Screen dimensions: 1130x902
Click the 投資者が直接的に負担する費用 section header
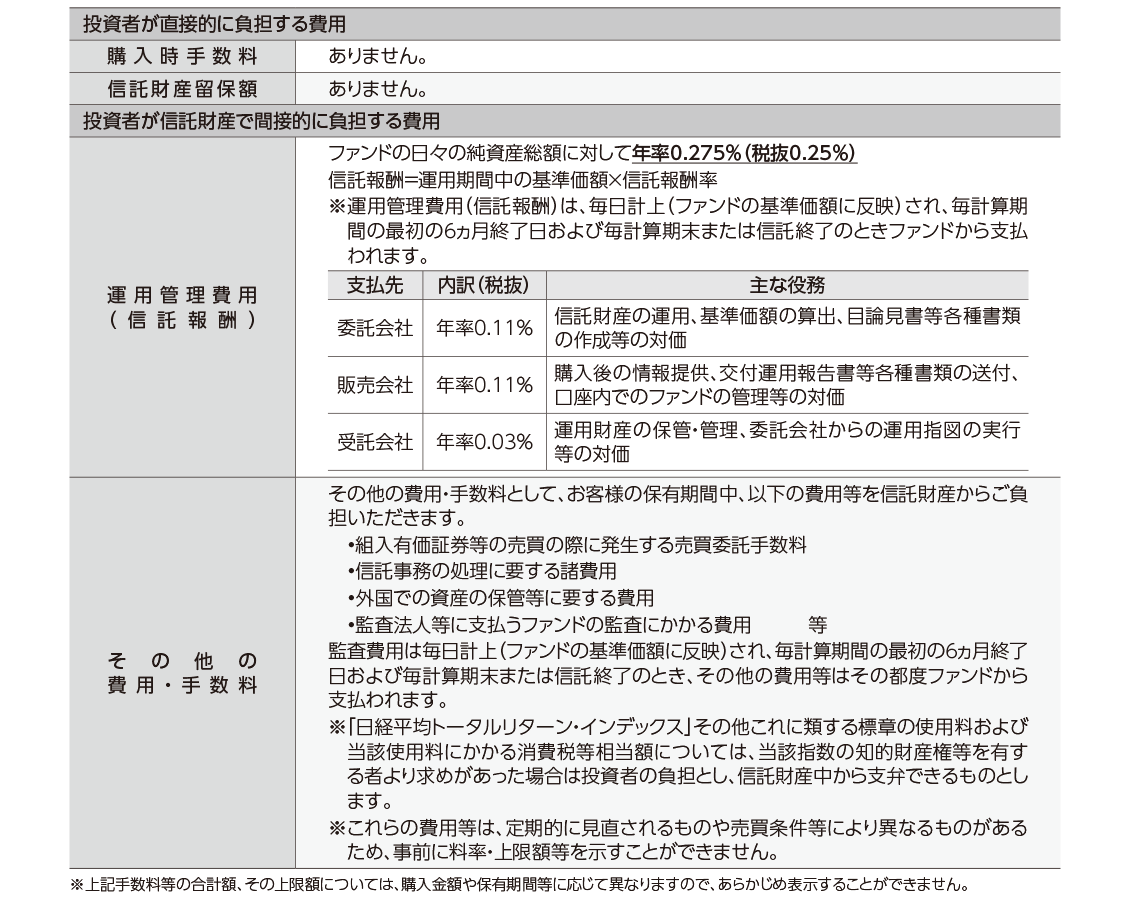pyautogui.click(x=222, y=22)
